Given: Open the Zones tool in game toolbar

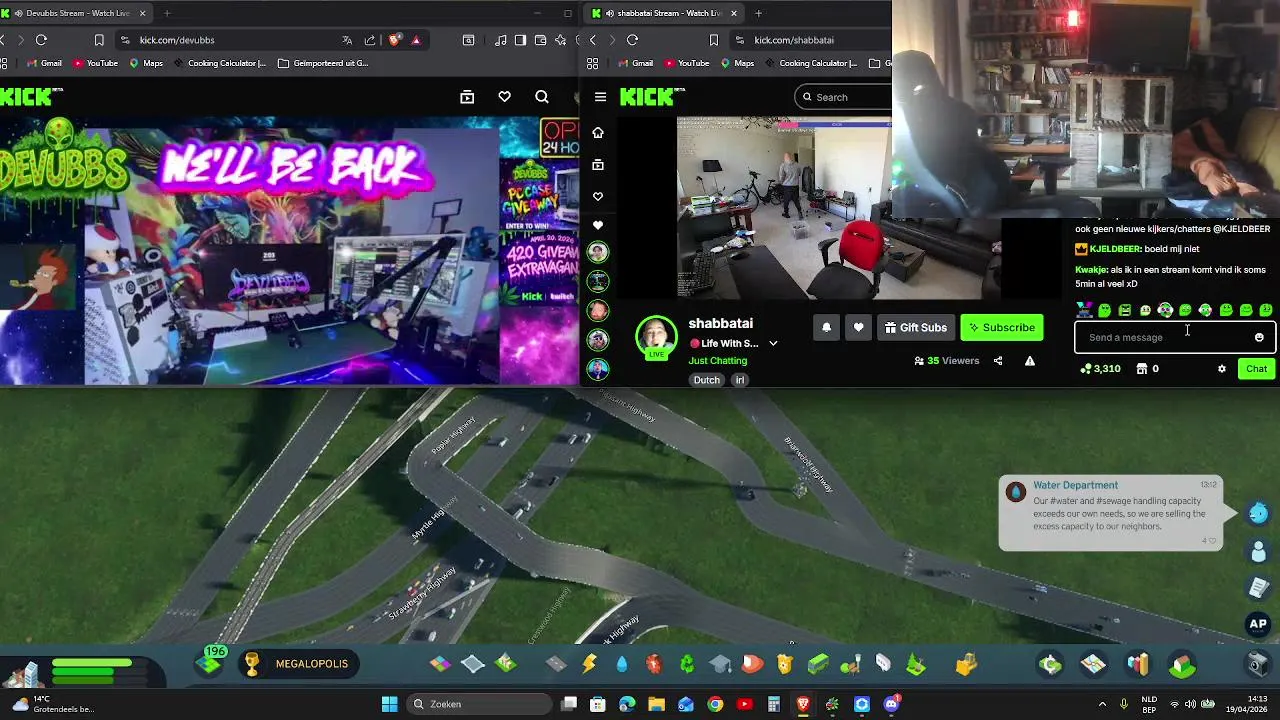Looking at the screenshot, I should click(x=441, y=664).
